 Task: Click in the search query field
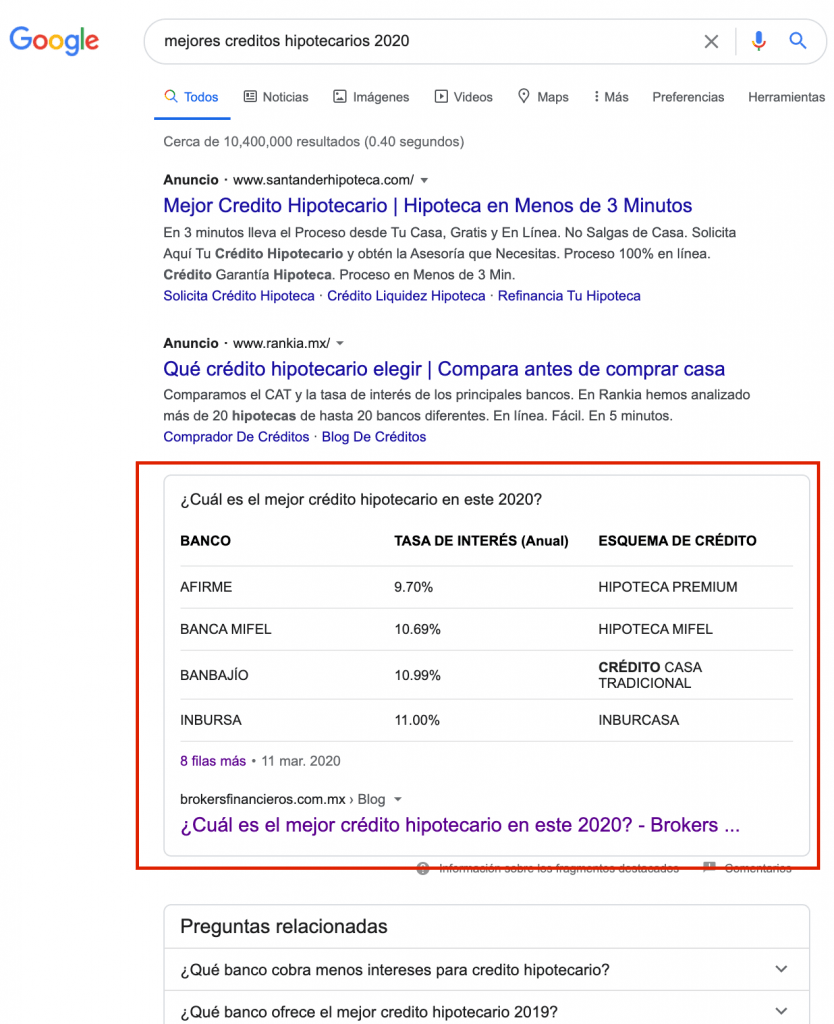[425, 41]
